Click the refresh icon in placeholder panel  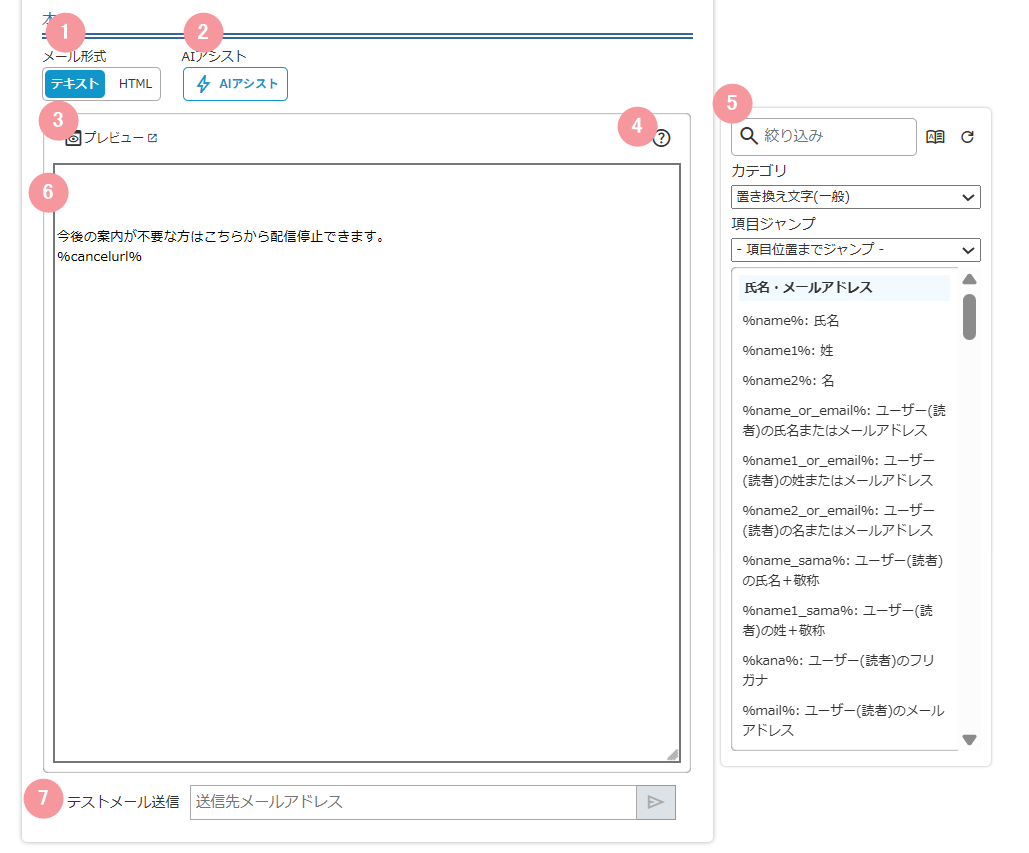(967, 137)
